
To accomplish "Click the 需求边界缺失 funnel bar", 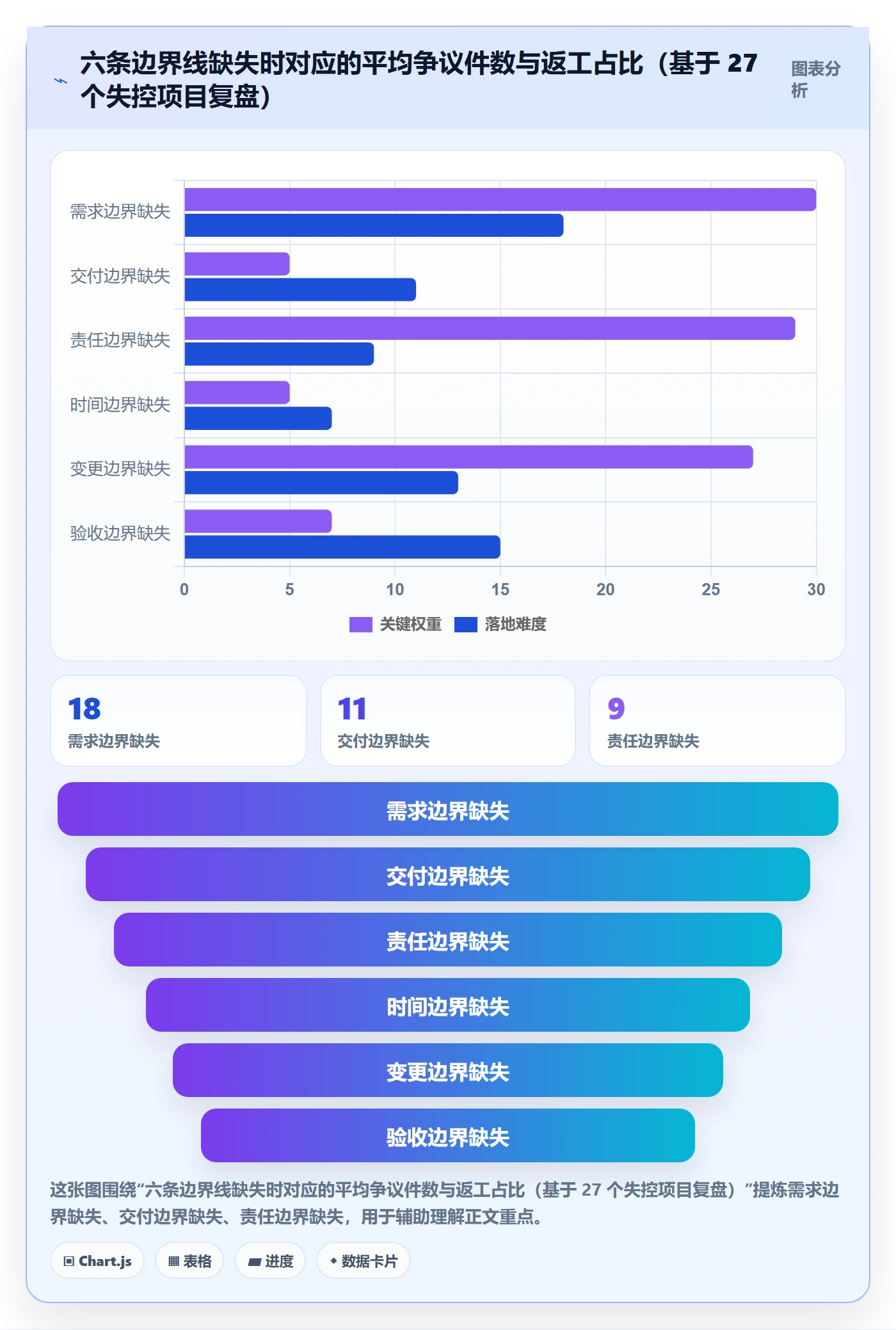I will (x=448, y=809).
